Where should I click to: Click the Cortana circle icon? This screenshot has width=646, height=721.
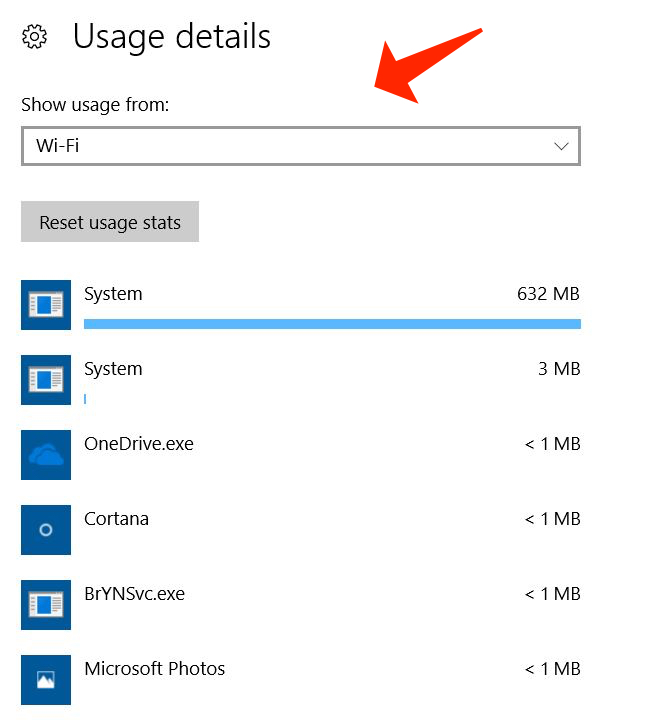point(46,530)
